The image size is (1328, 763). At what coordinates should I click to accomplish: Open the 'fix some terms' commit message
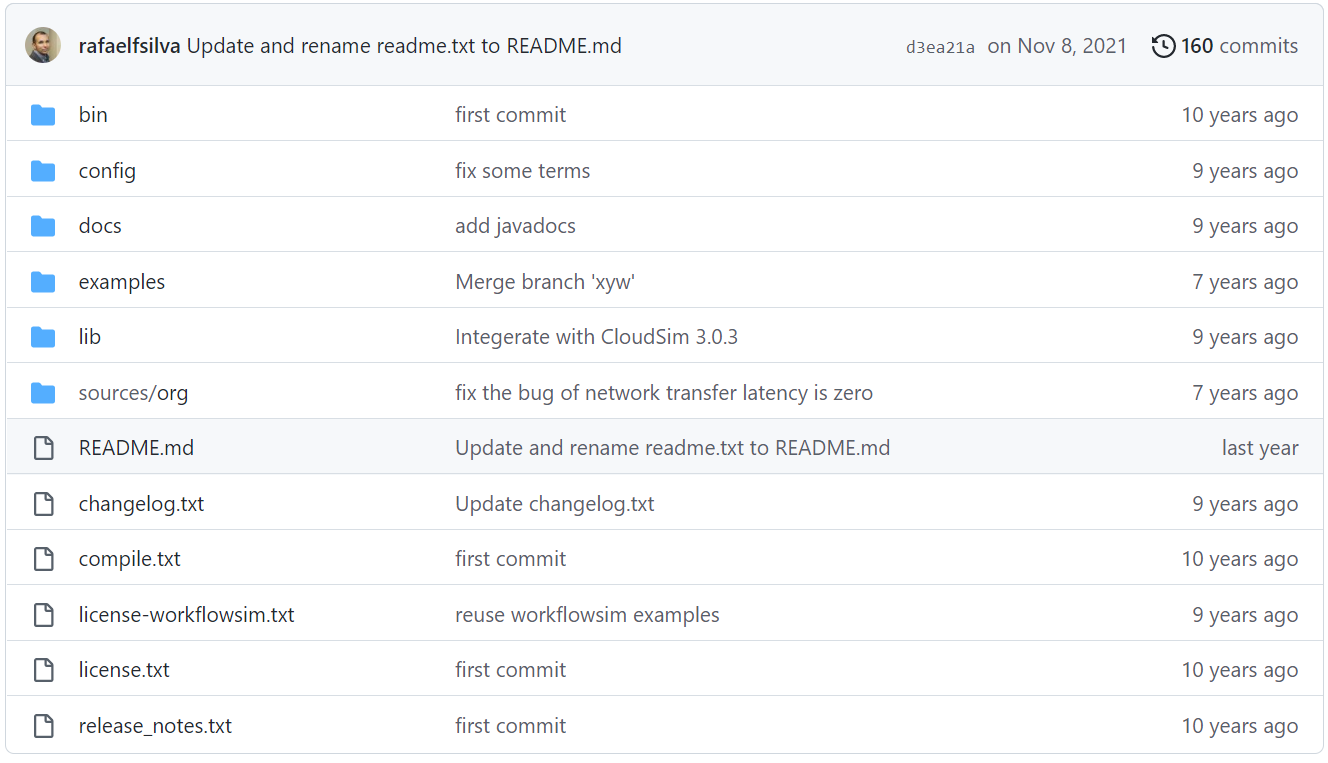pyautogui.click(x=523, y=171)
